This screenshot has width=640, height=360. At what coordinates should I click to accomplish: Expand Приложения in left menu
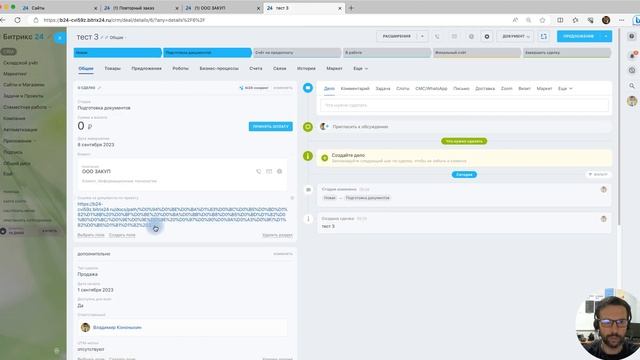click(x=19, y=141)
